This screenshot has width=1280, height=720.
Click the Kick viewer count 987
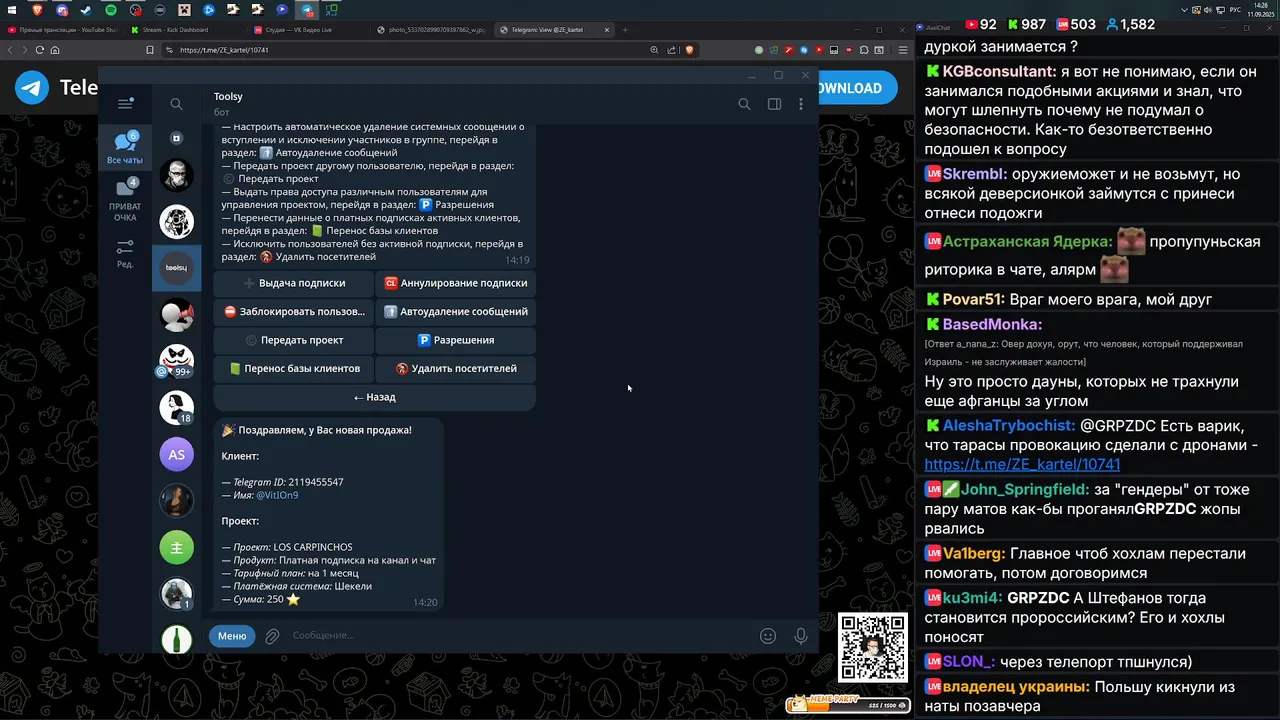[1026, 24]
